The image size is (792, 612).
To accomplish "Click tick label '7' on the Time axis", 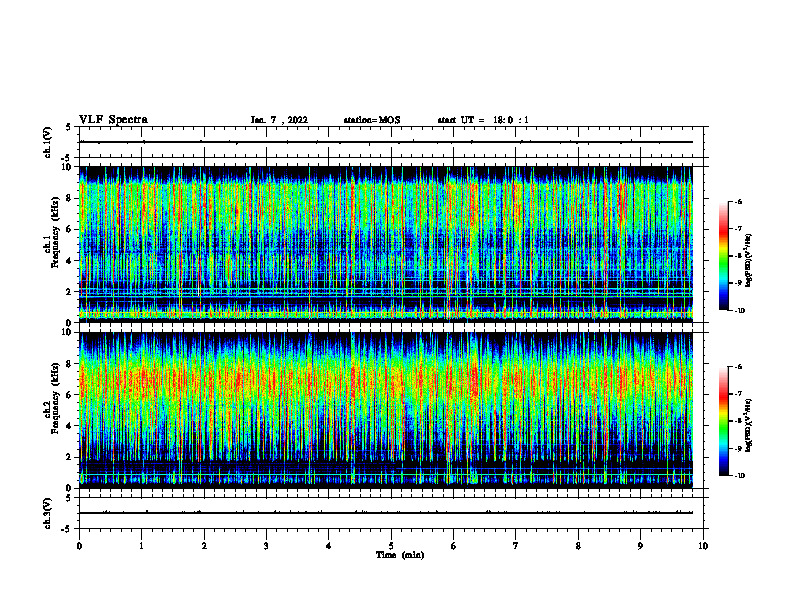I will pos(516,546).
